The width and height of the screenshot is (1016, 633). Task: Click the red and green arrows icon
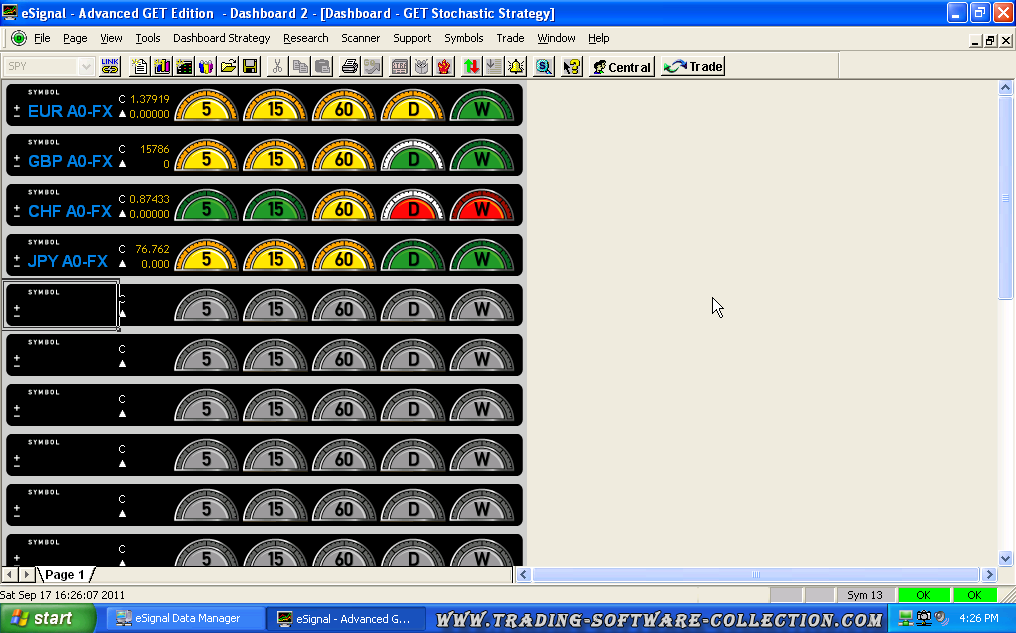(472, 67)
